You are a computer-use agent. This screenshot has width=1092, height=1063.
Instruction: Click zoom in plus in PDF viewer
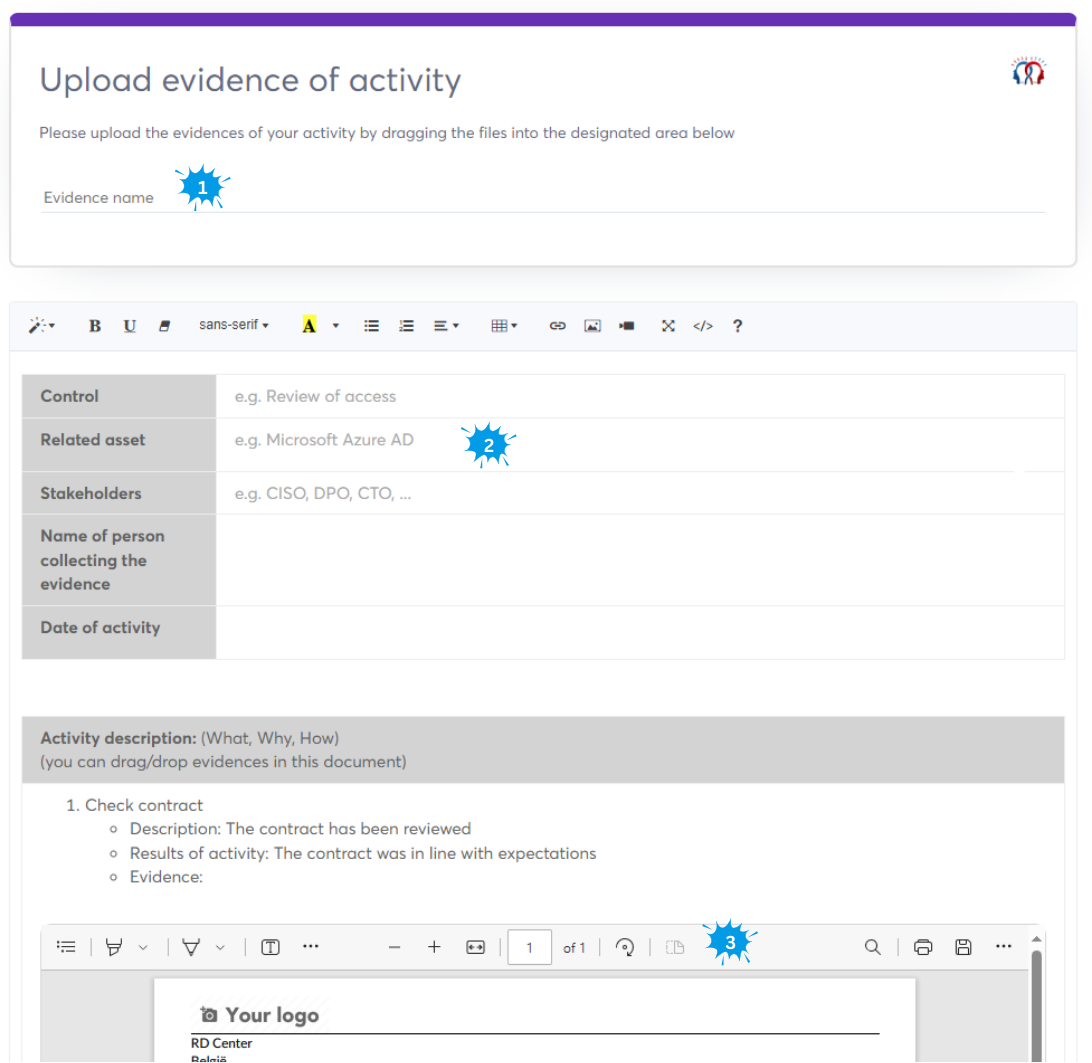(x=434, y=947)
